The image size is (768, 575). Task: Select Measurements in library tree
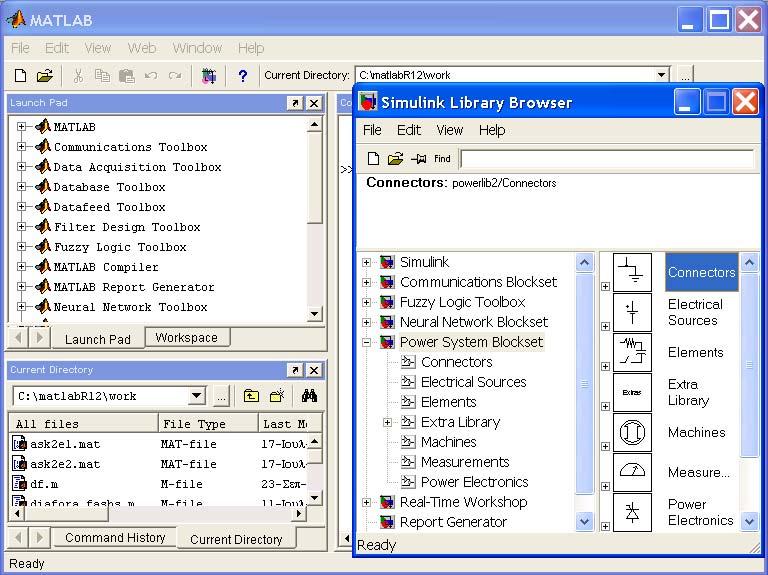[465, 462]
